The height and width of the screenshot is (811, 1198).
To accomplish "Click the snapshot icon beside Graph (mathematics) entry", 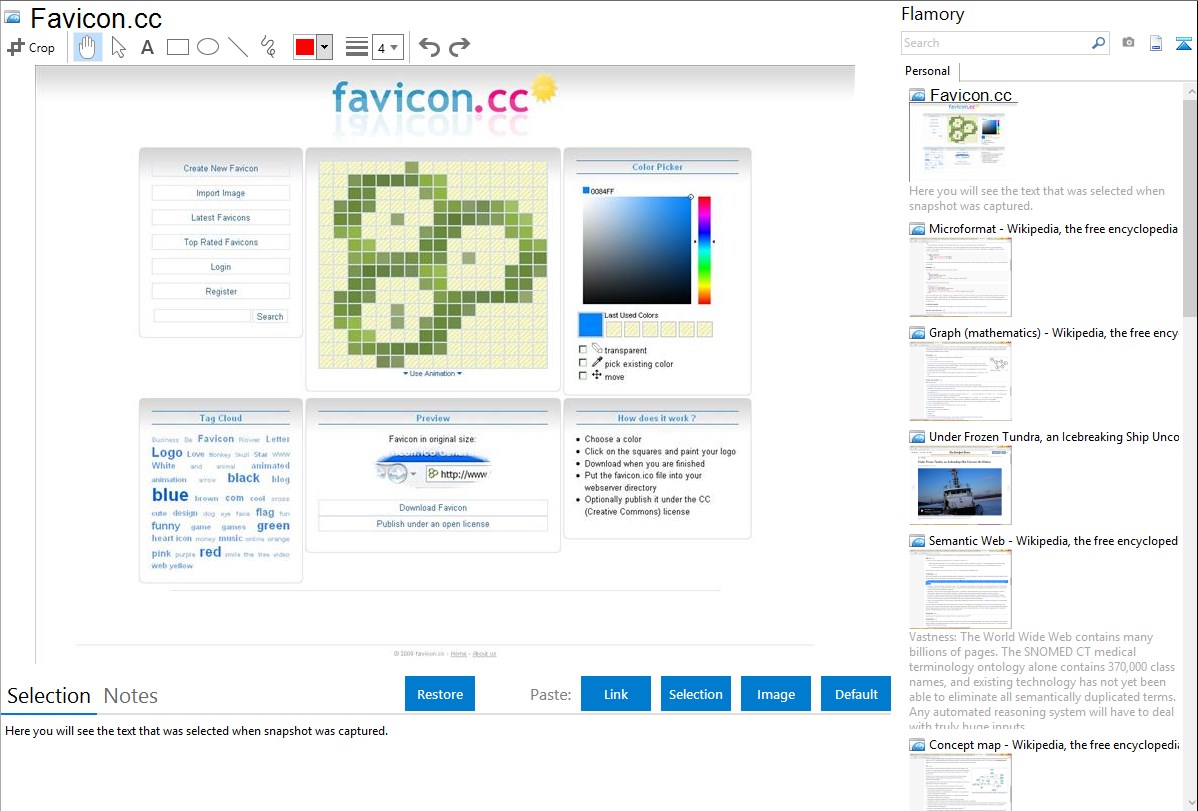I will 917,333.
